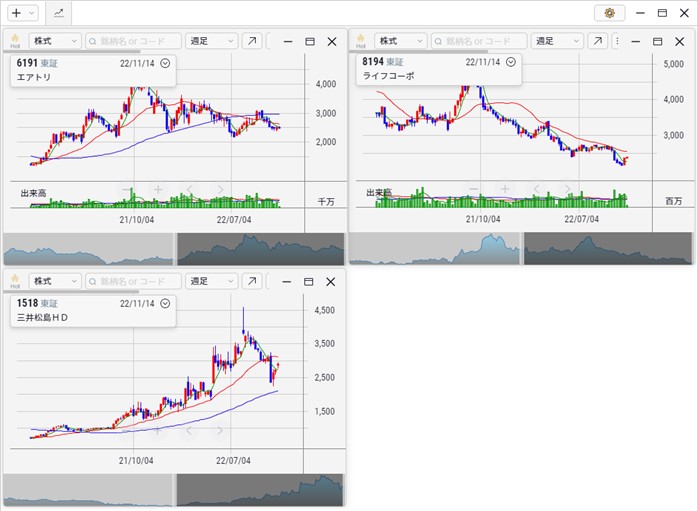Click the Hot flame icon in the 1518 chart panel
Viewport: 698px width, 511px height.
coord(15,281)
